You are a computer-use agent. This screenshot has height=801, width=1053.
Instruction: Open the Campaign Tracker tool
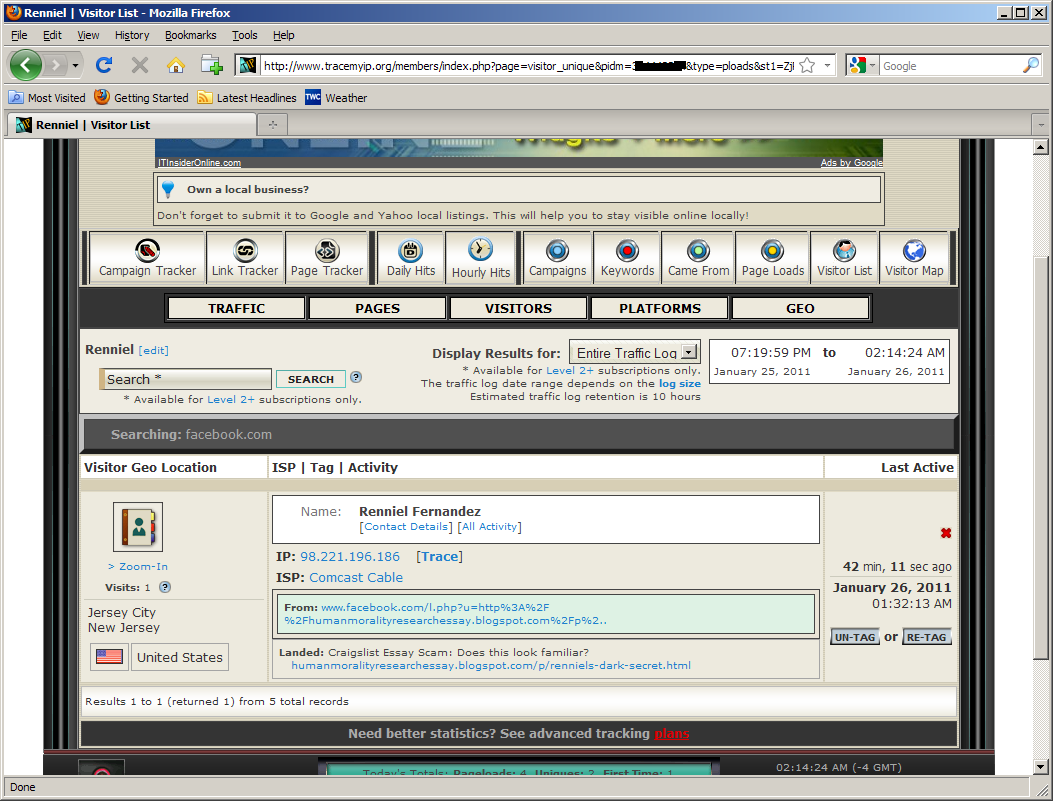[147, 258]
